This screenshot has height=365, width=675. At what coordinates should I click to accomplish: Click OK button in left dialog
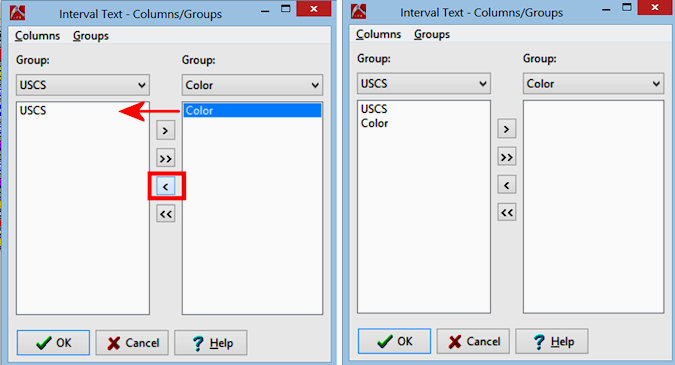pyautogui.click(x=53, y=343)
